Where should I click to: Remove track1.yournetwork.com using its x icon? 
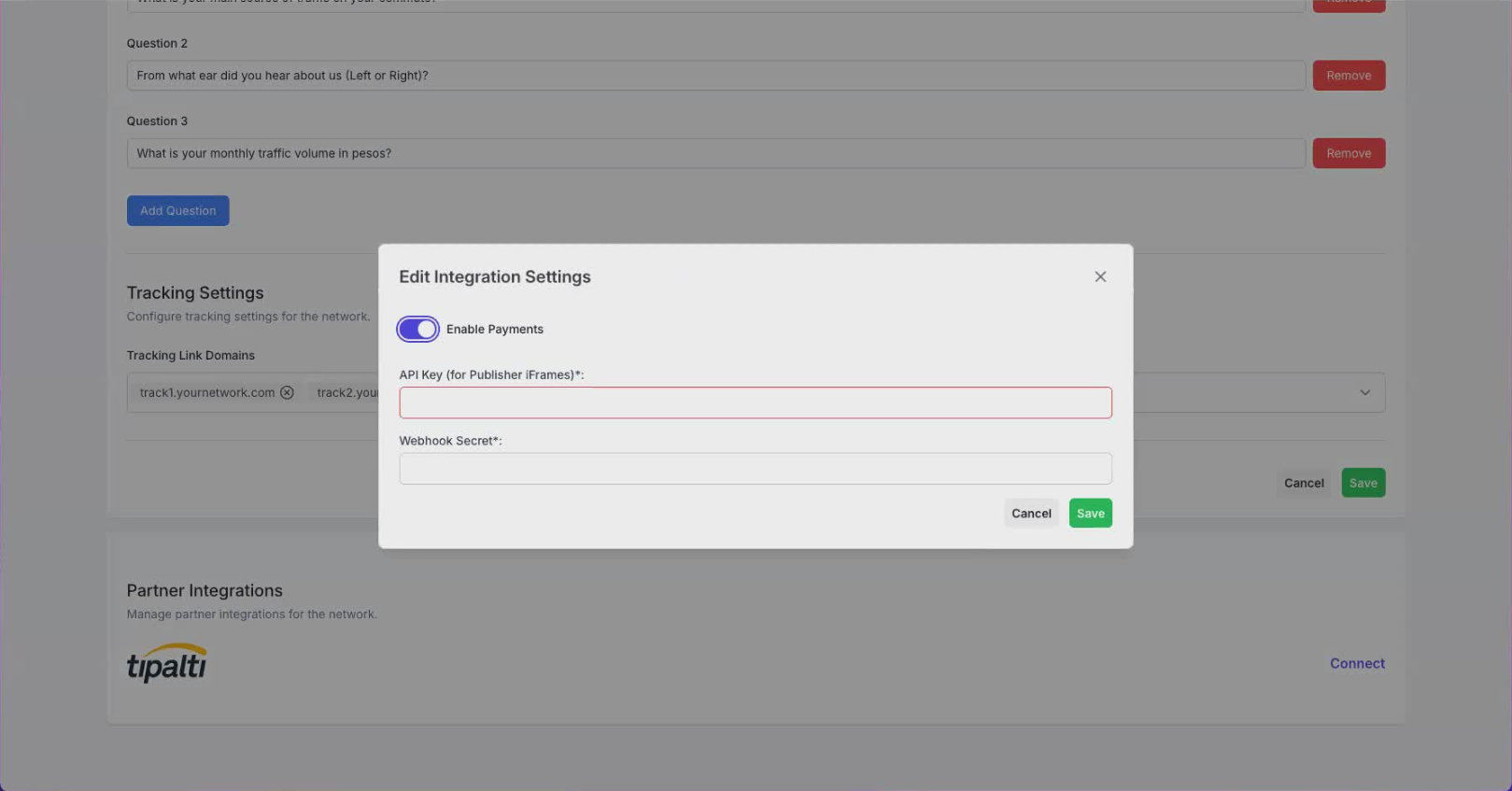point(288,393)
